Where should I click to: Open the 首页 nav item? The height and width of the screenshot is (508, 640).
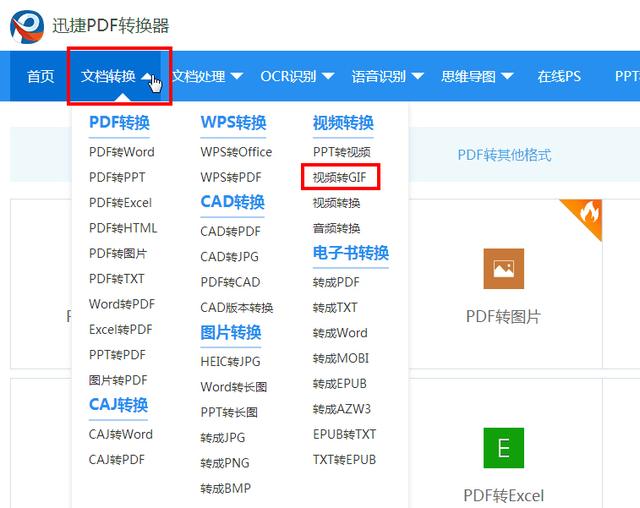click(x=40, y=76)
